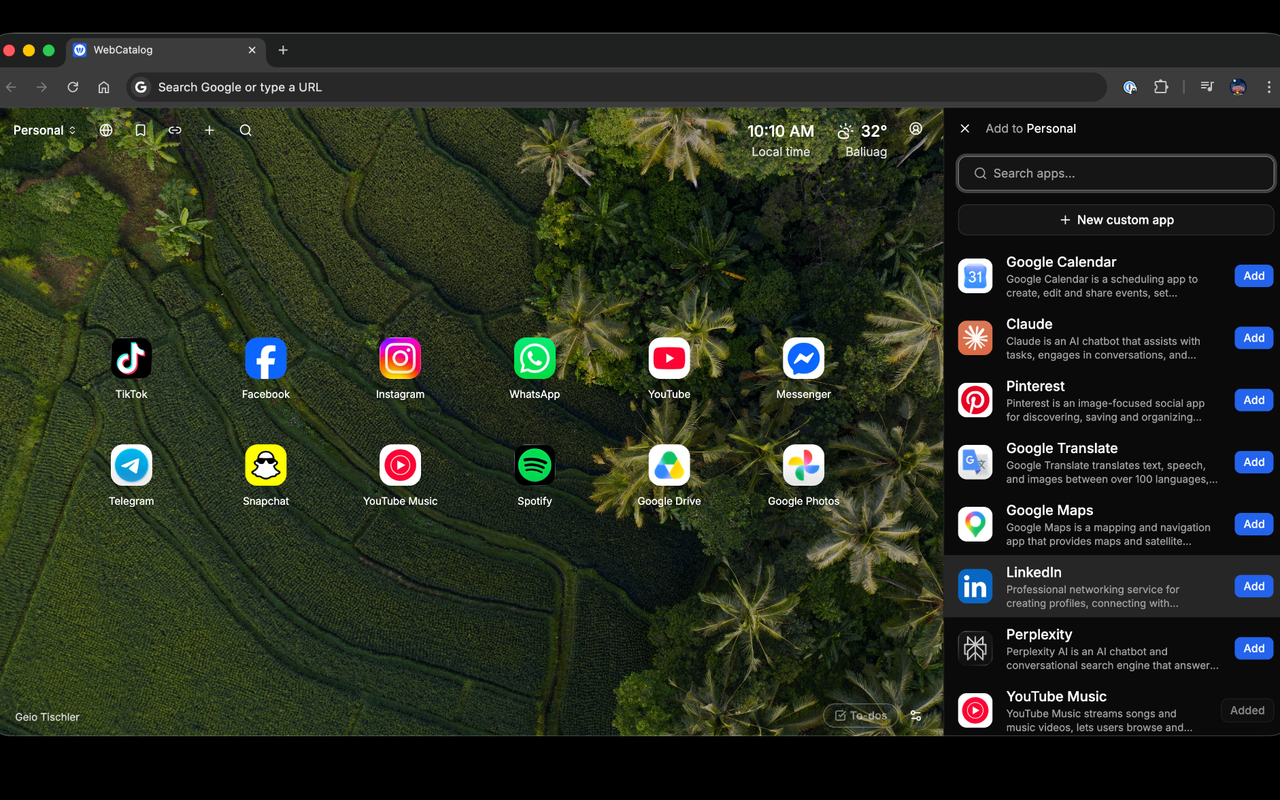Add Google Calendar to Personal
This screenshot has width=1280, height=800.
click(x=1254, y=276)
